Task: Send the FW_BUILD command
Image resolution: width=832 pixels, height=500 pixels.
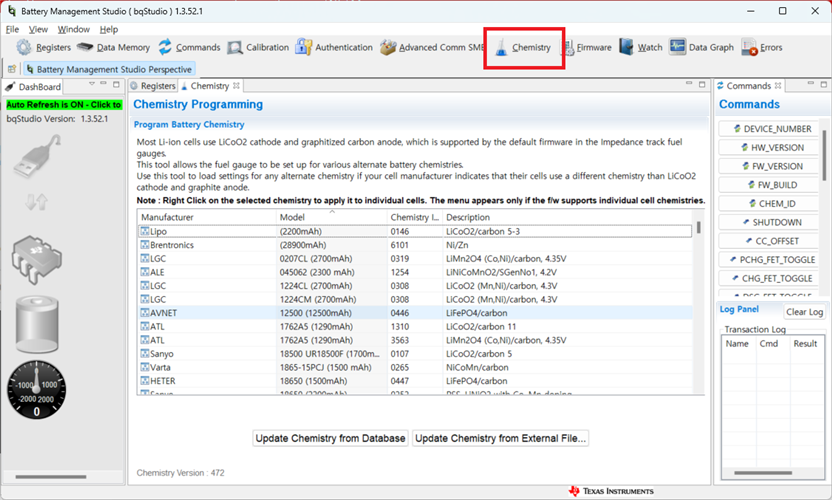Action: [x=768, y=185]
